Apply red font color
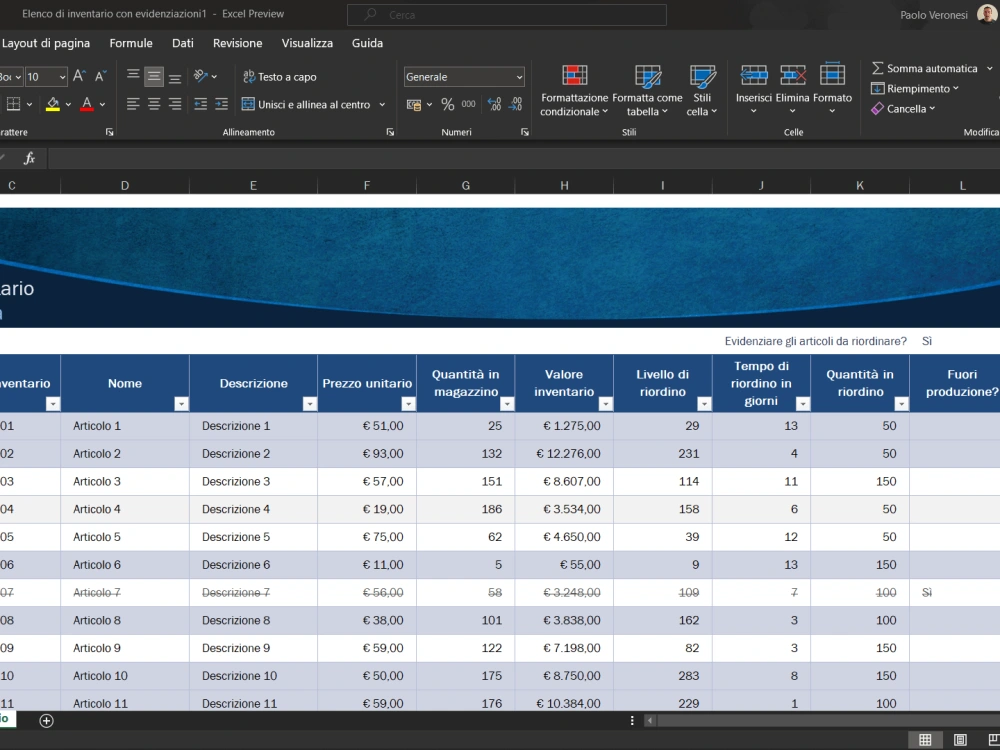Screen dimensions: 1000x750 87,104
